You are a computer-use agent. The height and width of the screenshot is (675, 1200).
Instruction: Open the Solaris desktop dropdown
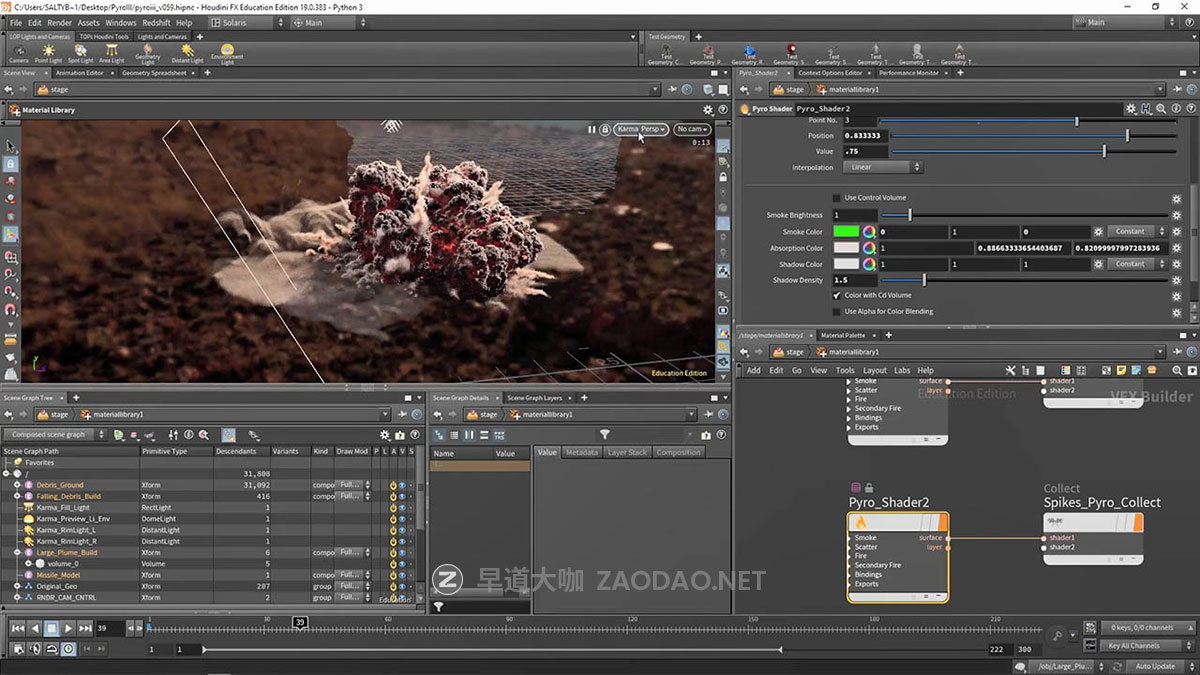click(248, 22)
